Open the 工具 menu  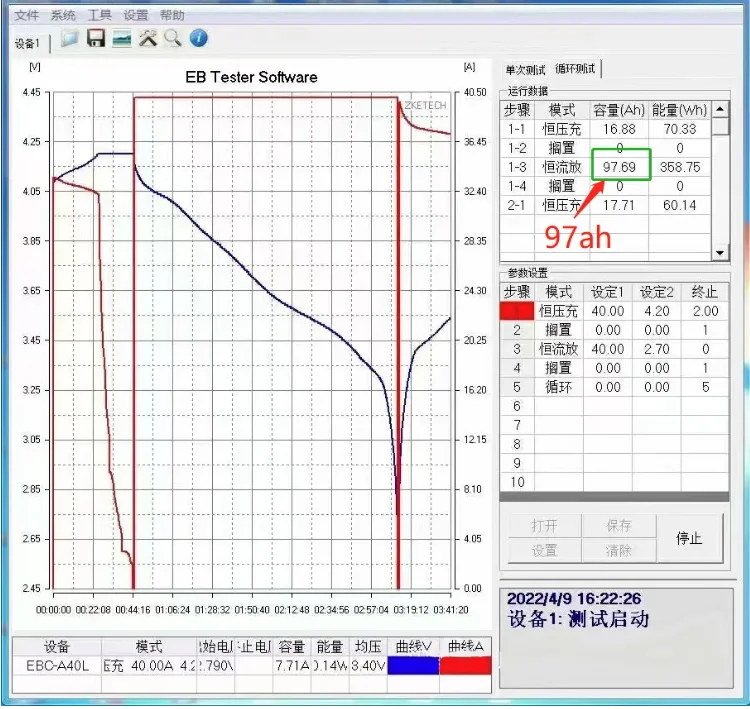pyautogui.click(x=99, y=15)
